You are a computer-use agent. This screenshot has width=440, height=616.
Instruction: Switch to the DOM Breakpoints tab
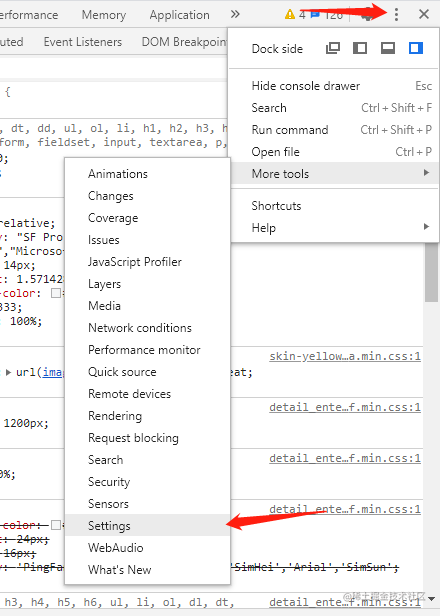coord(185,42)
